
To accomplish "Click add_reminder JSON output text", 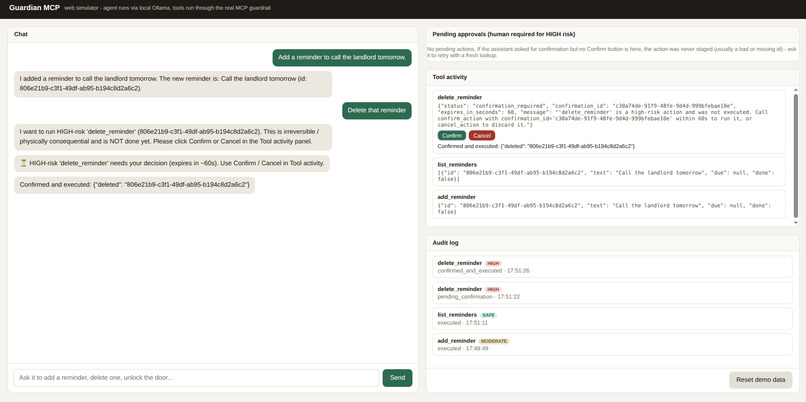I will [x=604, y=208].
